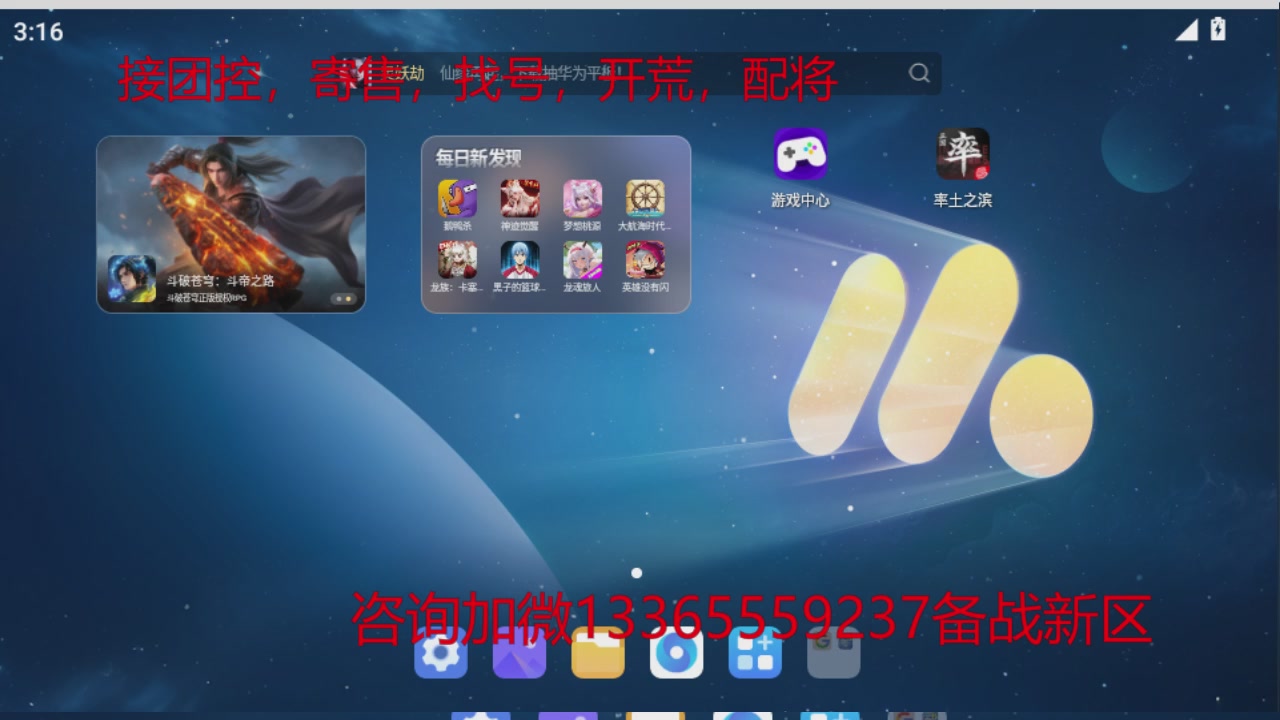Tap the 3:16 clock in the status bar
The width and height of the screenshot is (1280, 720).
(38, 32)
